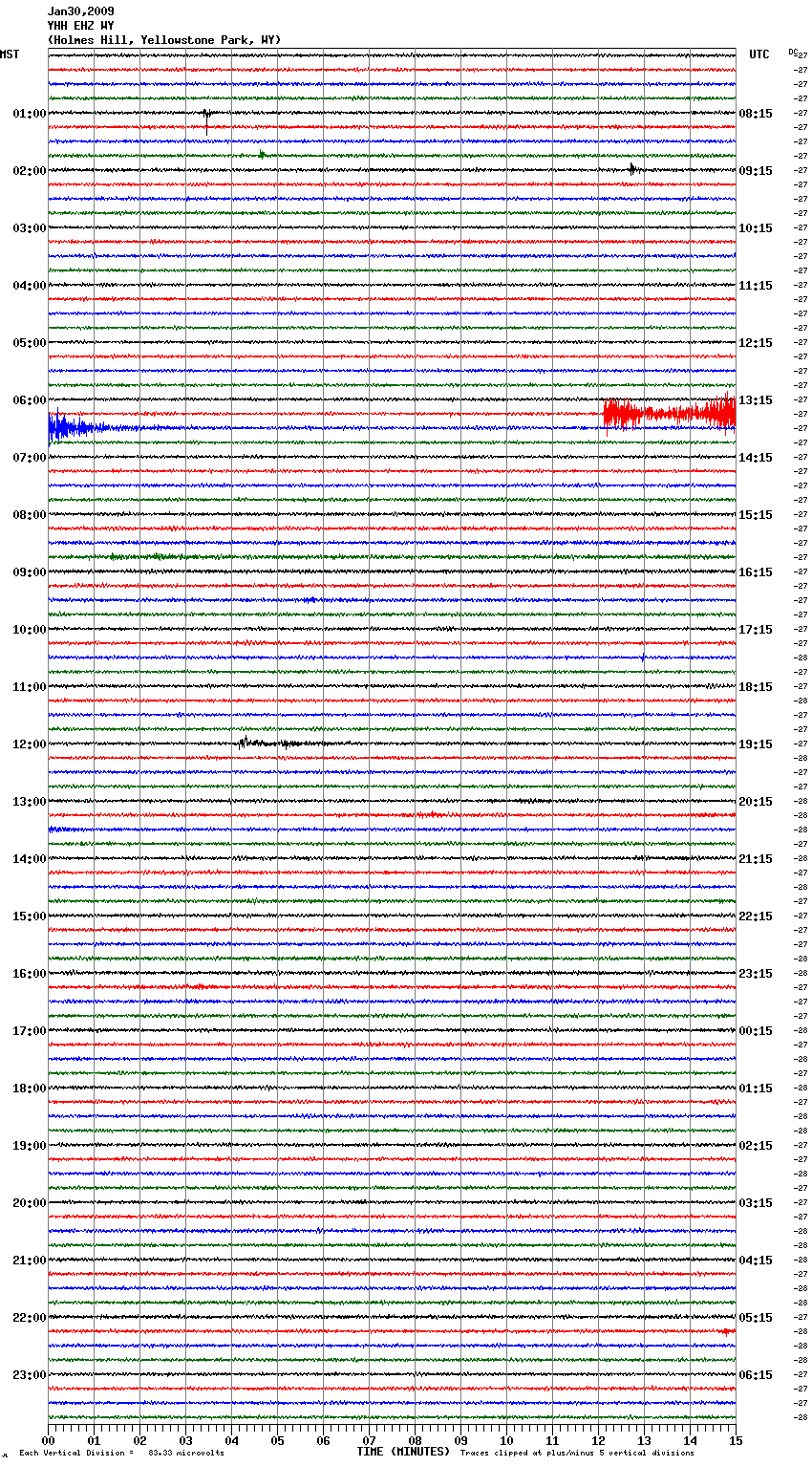Select the 12:00 MST time label
Viewport: 812px width, 1466px height.
(x=30, y=744)
